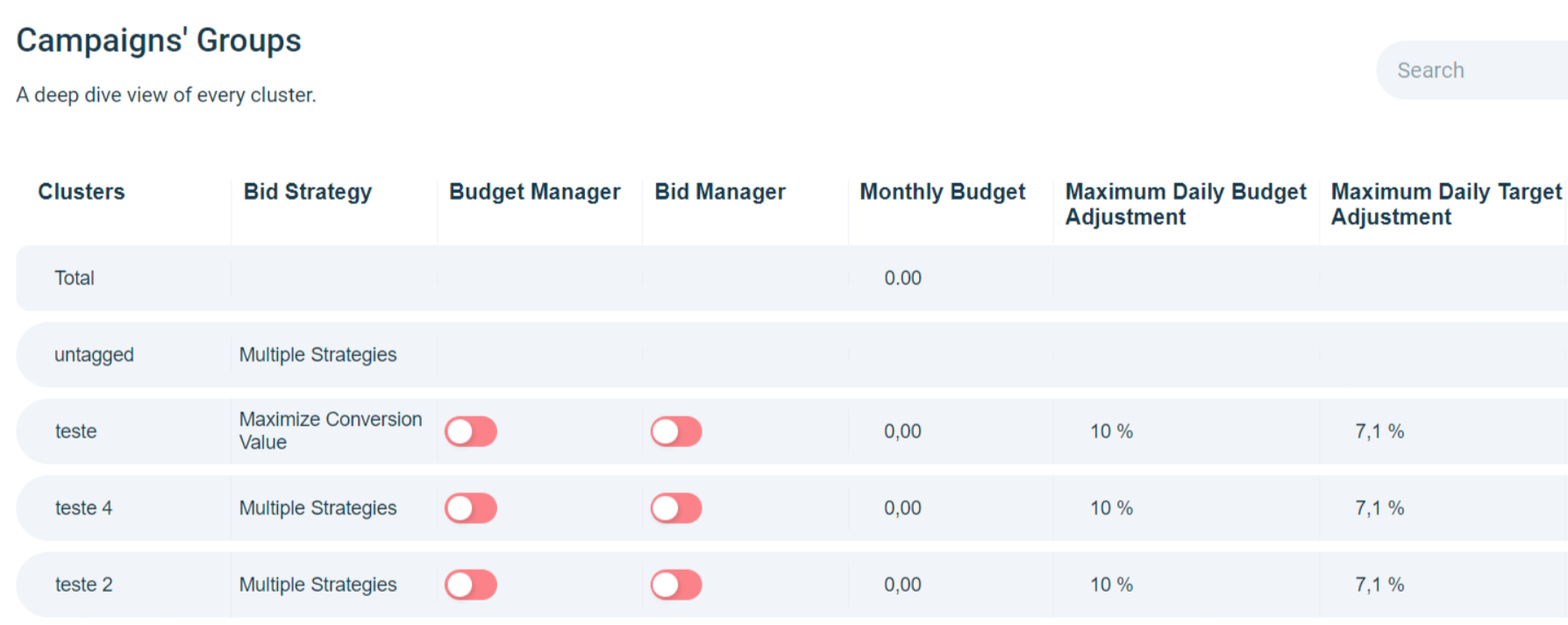The height and width of the screenshot is (625, 1568).
Task: Sort by the Clusters column header
Action: (x=82, y=192)
